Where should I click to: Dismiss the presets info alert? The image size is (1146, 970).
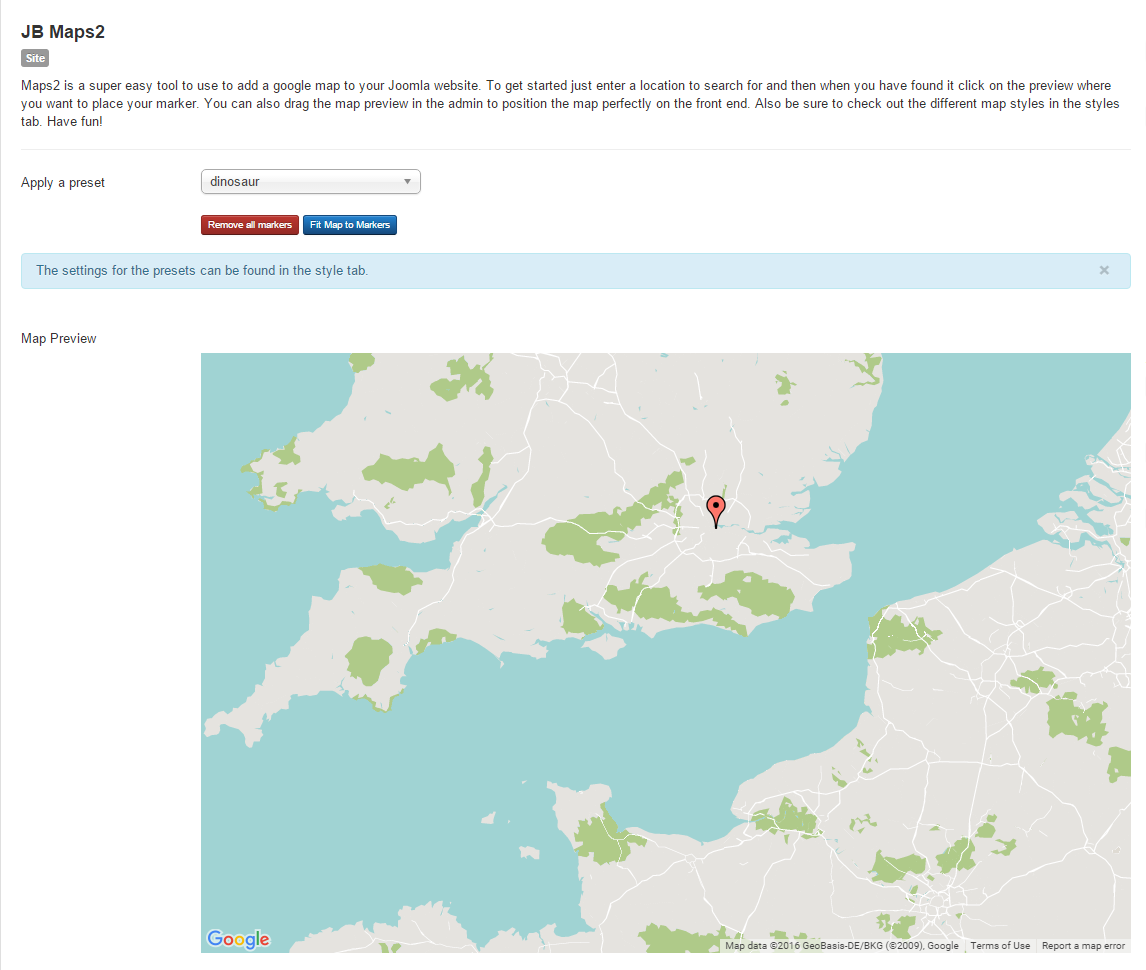(x=1104, y=270)
